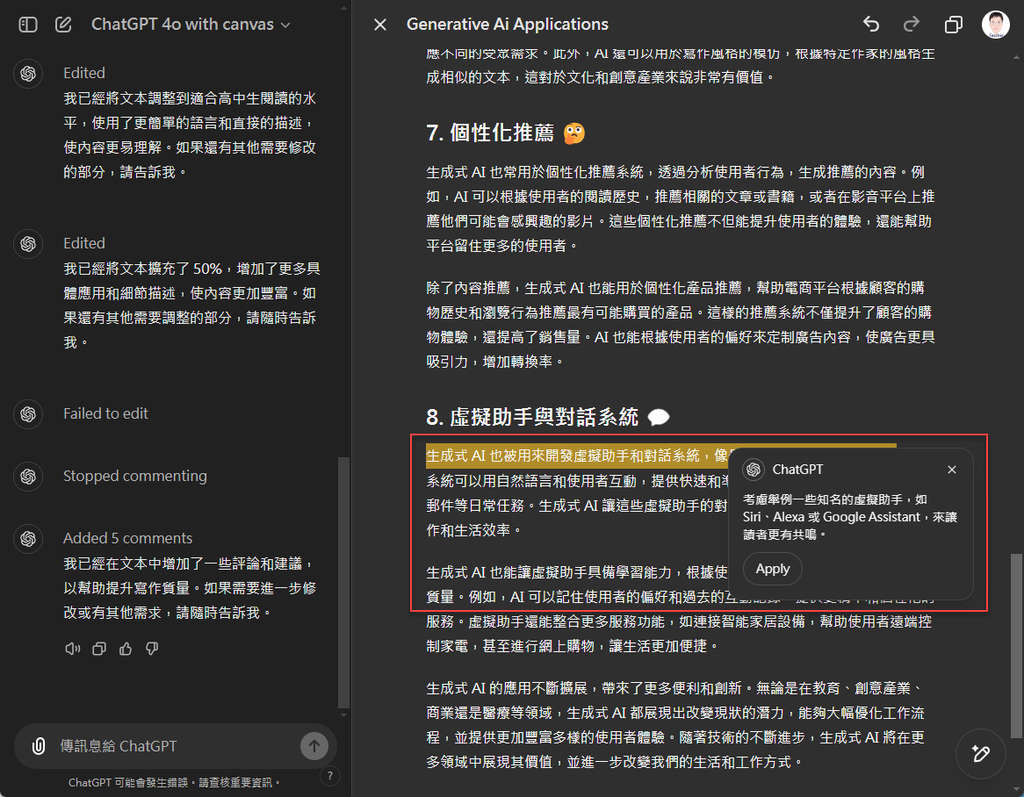
Task: Click the 'Added 5 comments' message
Action: 128,538
